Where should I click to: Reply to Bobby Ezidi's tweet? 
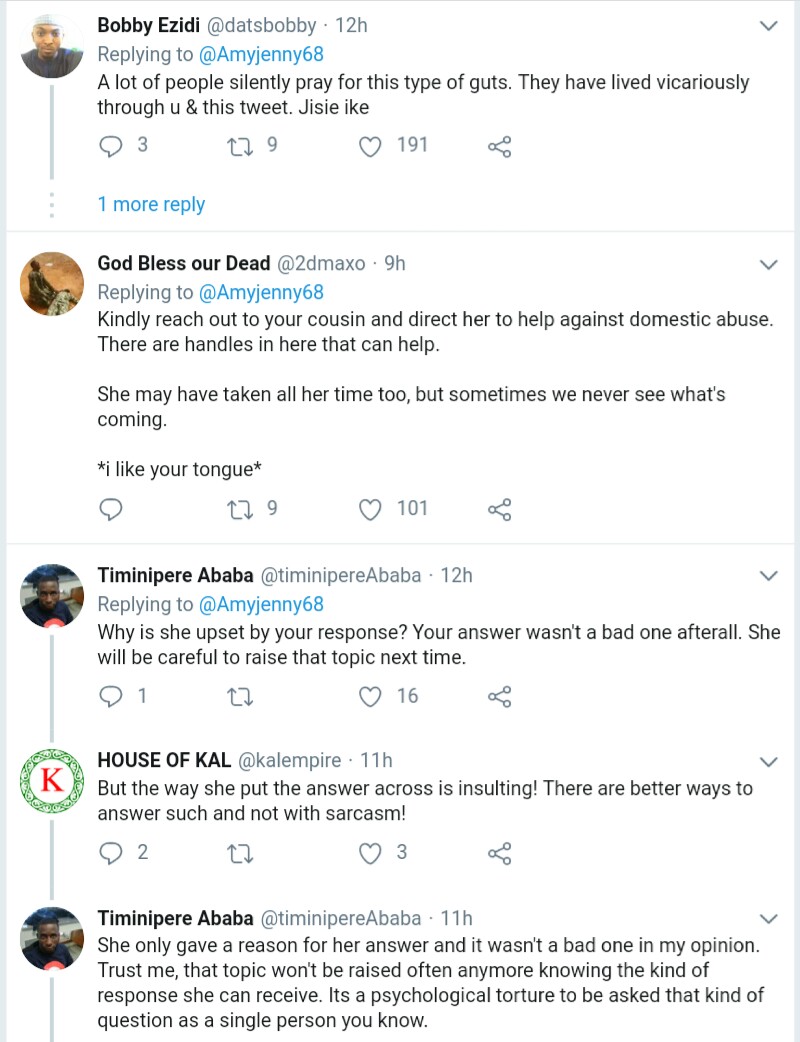111,146
